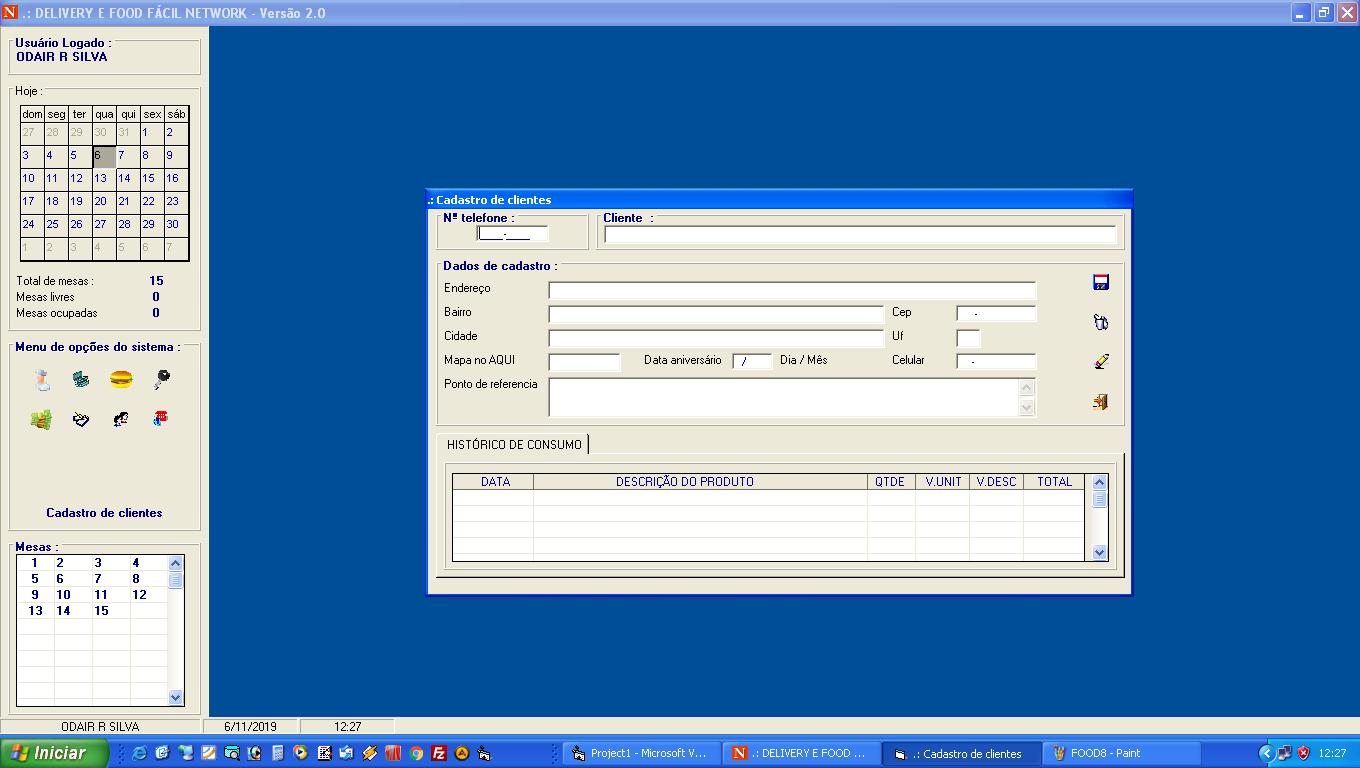This screenshot has width=1360, height=768.
Task: Select the HISTÓRICO DE CONSUMO tab
Action: pos(513,445)
